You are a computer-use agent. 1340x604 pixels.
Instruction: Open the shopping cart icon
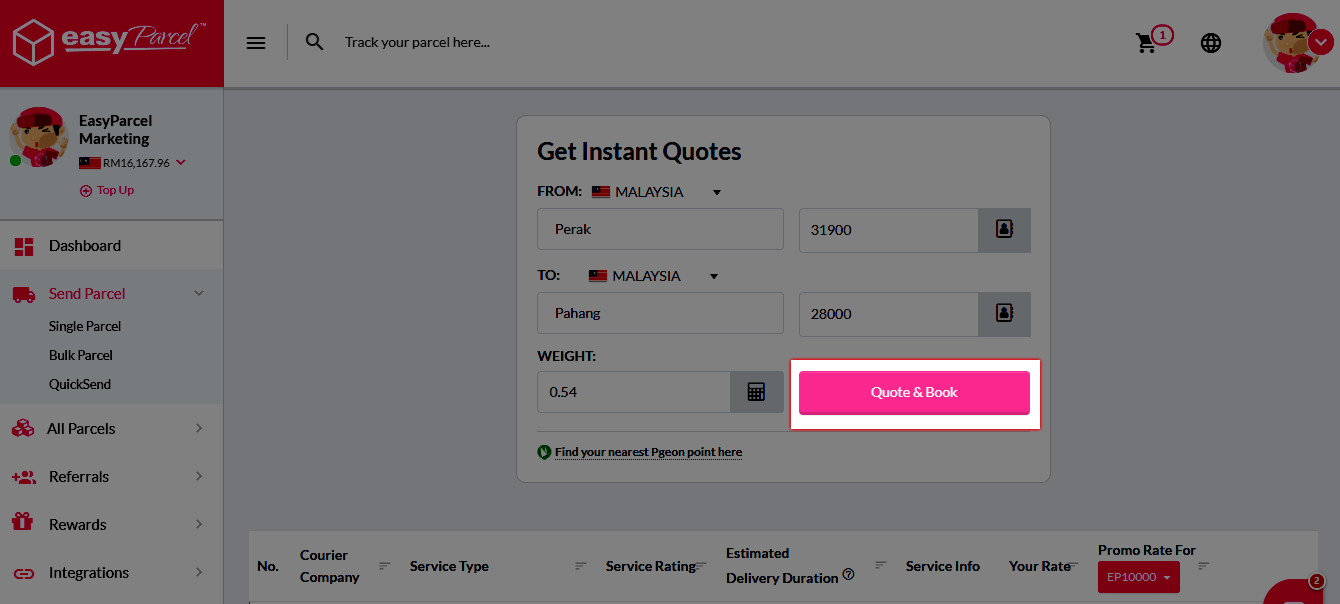(x=1146, y=43)
